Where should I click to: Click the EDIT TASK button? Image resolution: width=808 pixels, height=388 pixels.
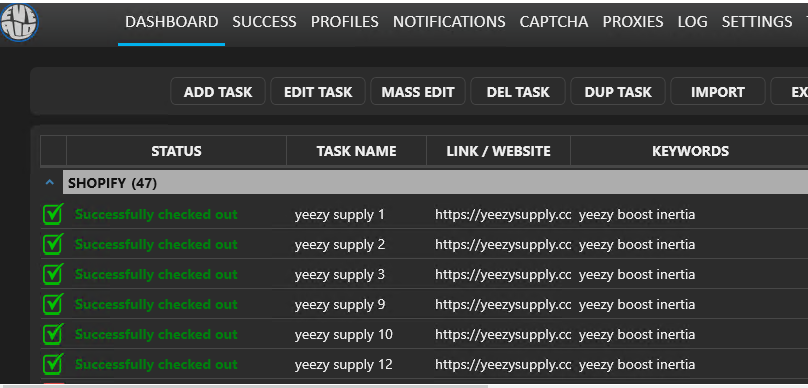tap(318, 92)
